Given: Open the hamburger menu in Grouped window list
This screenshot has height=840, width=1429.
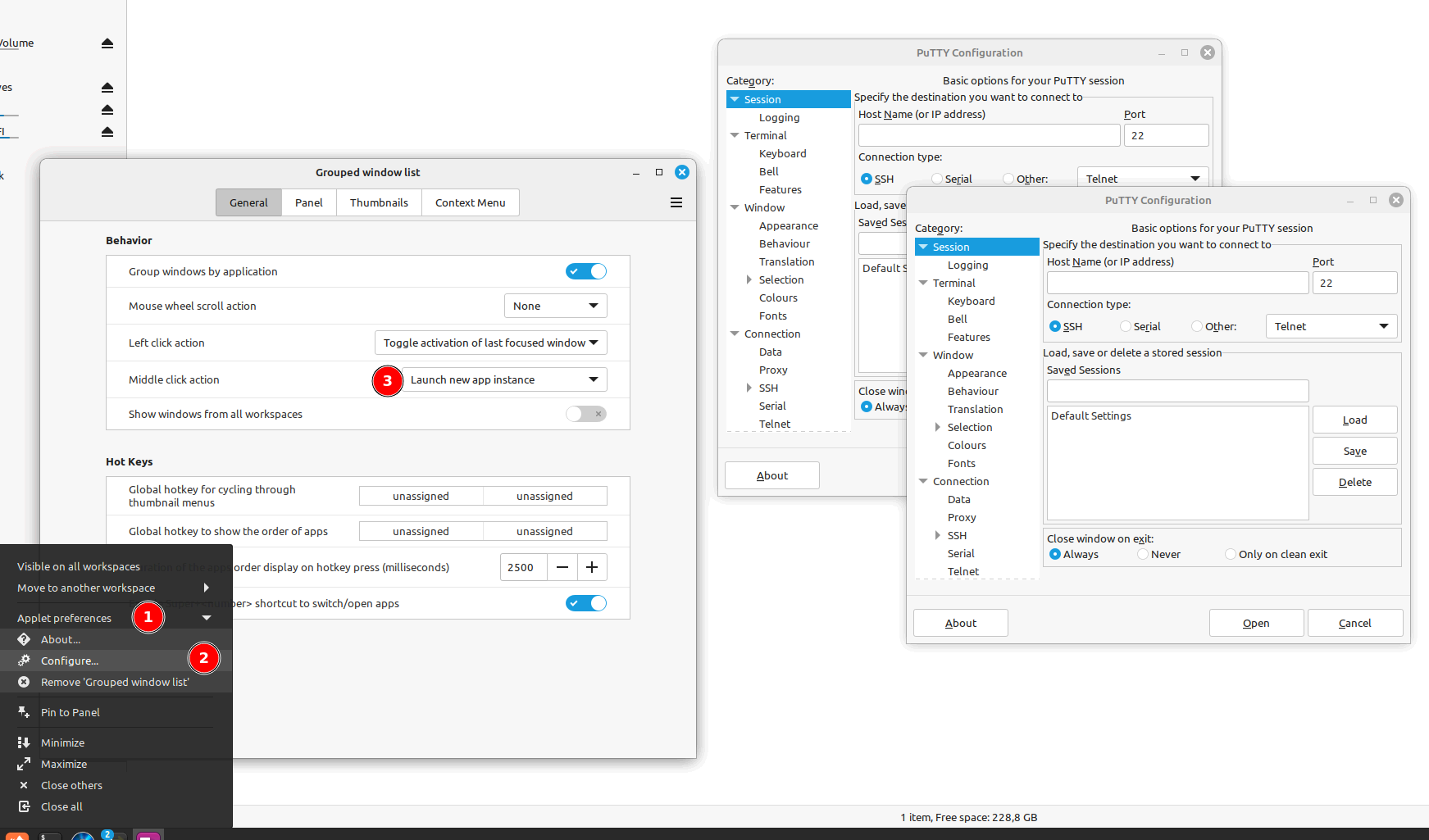Looking at the screenshot, I should pyautogui.click(x=676, y=202).
